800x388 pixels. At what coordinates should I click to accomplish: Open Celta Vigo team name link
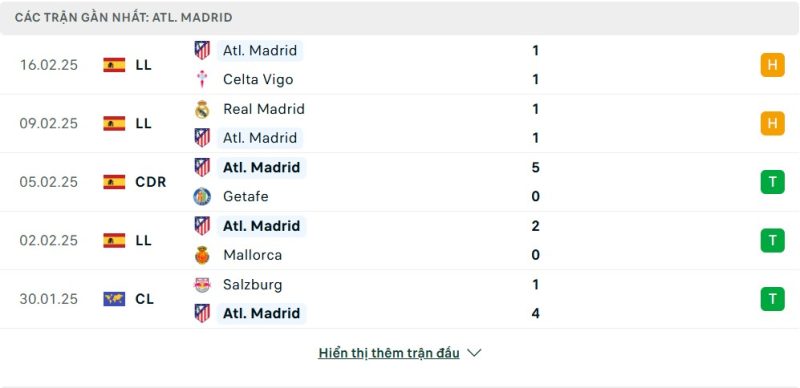pyautogui.click(x=258, y=79)
